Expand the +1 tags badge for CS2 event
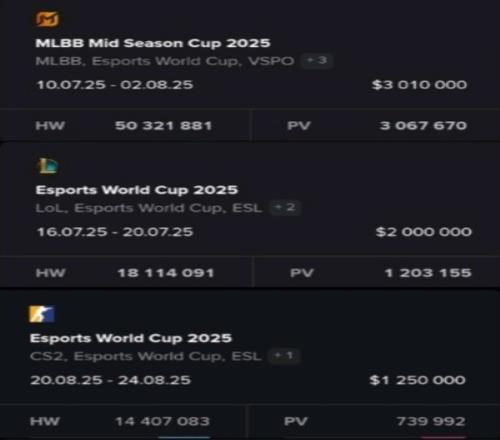Viewport: 500px width, 440px height. [x=284, y=356]
